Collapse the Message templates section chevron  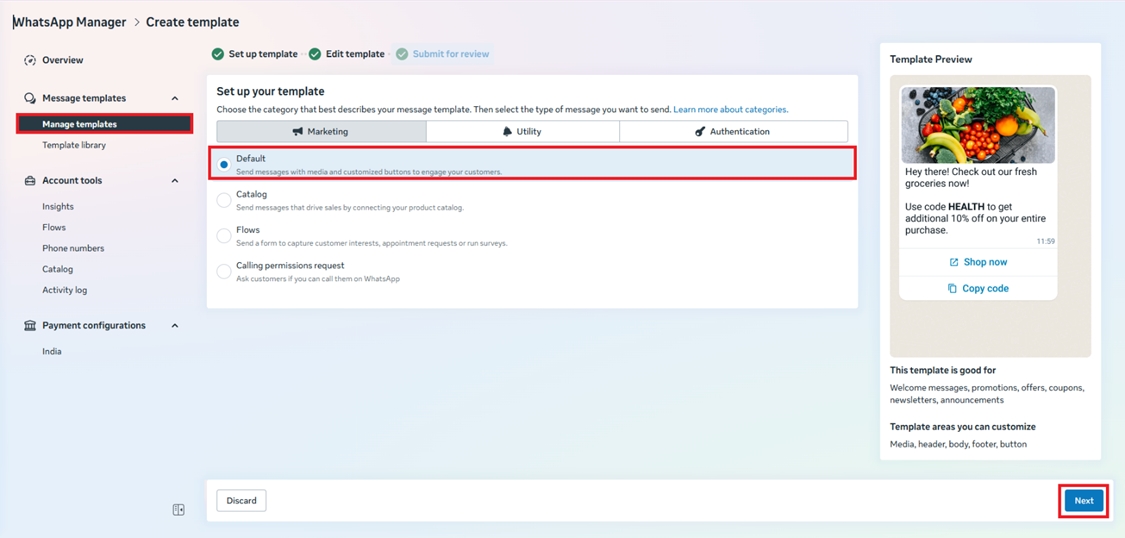[x=175, y=98]
